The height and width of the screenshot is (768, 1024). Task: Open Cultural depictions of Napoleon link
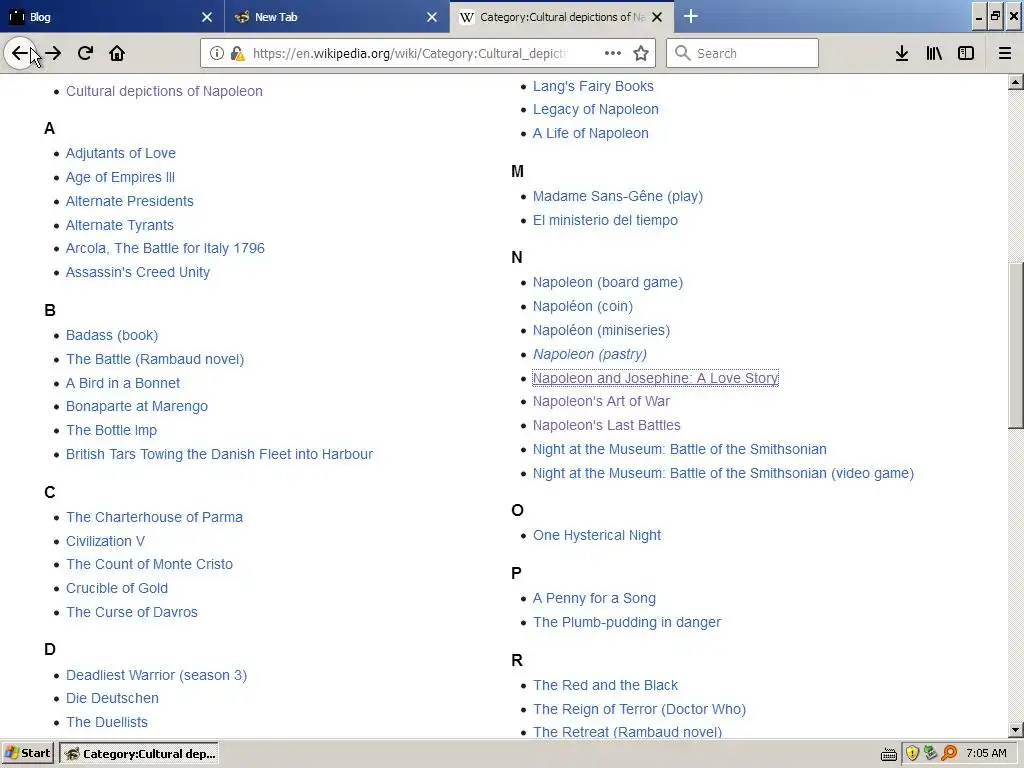pos(165,91)
